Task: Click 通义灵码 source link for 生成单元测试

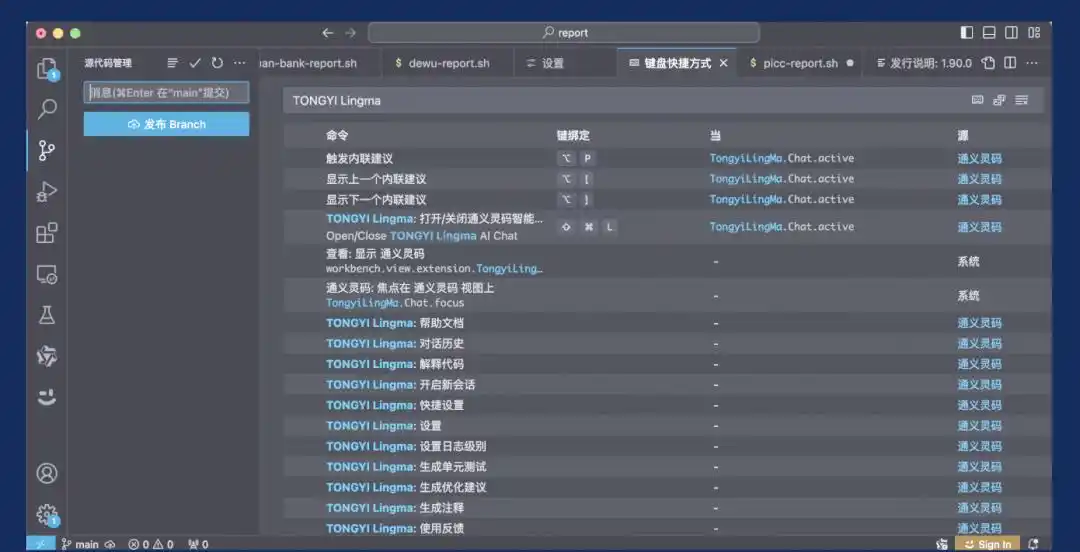Action: (979, 467)
